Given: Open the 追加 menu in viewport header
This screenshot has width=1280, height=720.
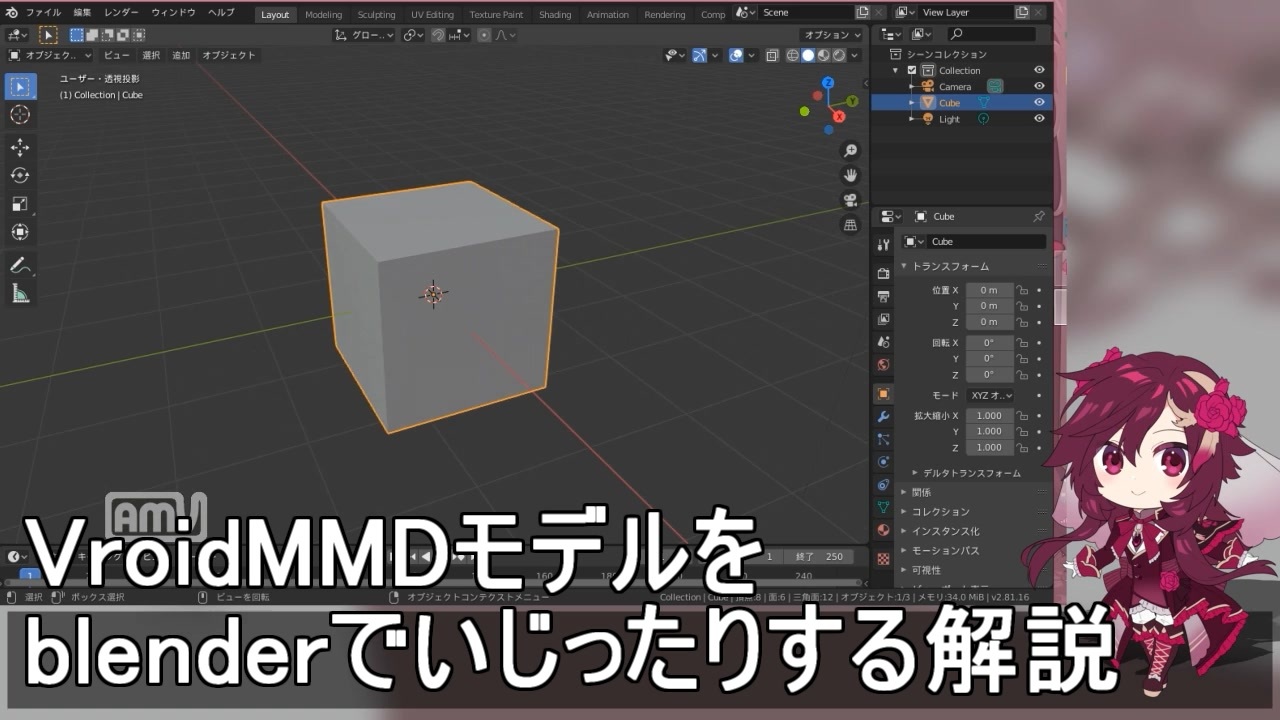Looking at the screenshot, I should click(181, 55).
